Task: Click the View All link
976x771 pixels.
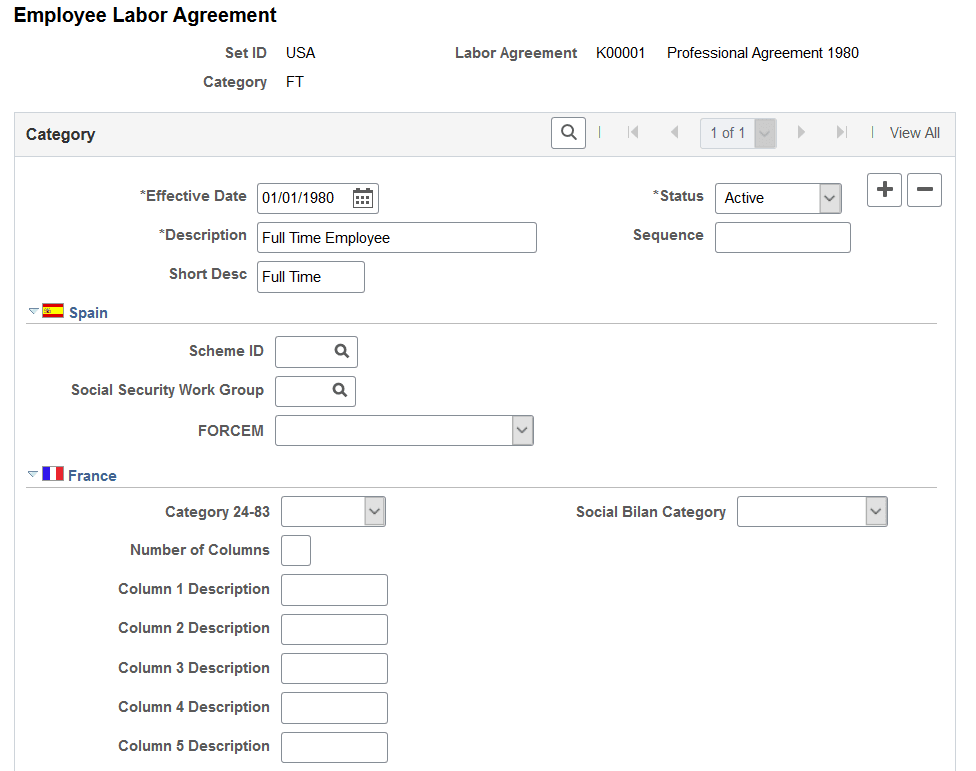Action: [914, 132]
